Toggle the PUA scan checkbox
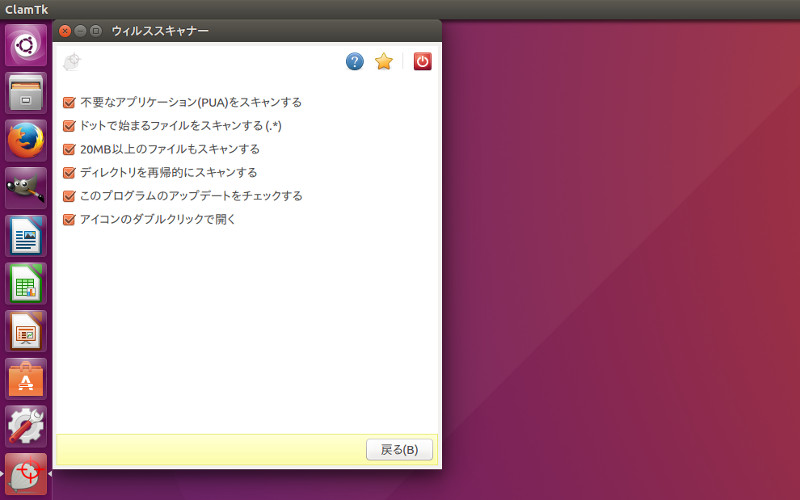 click(69, 103)
